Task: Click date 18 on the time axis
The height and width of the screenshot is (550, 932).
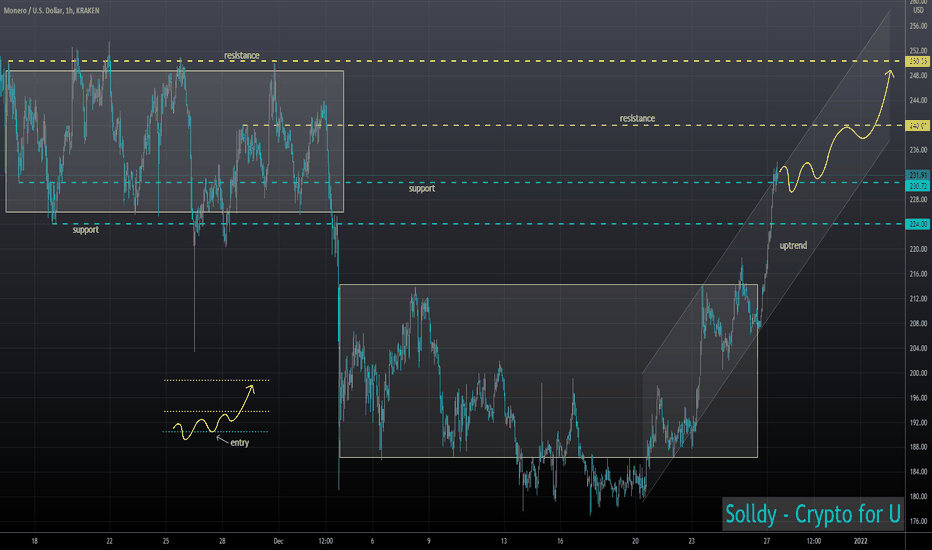Action: coord(34,541)
